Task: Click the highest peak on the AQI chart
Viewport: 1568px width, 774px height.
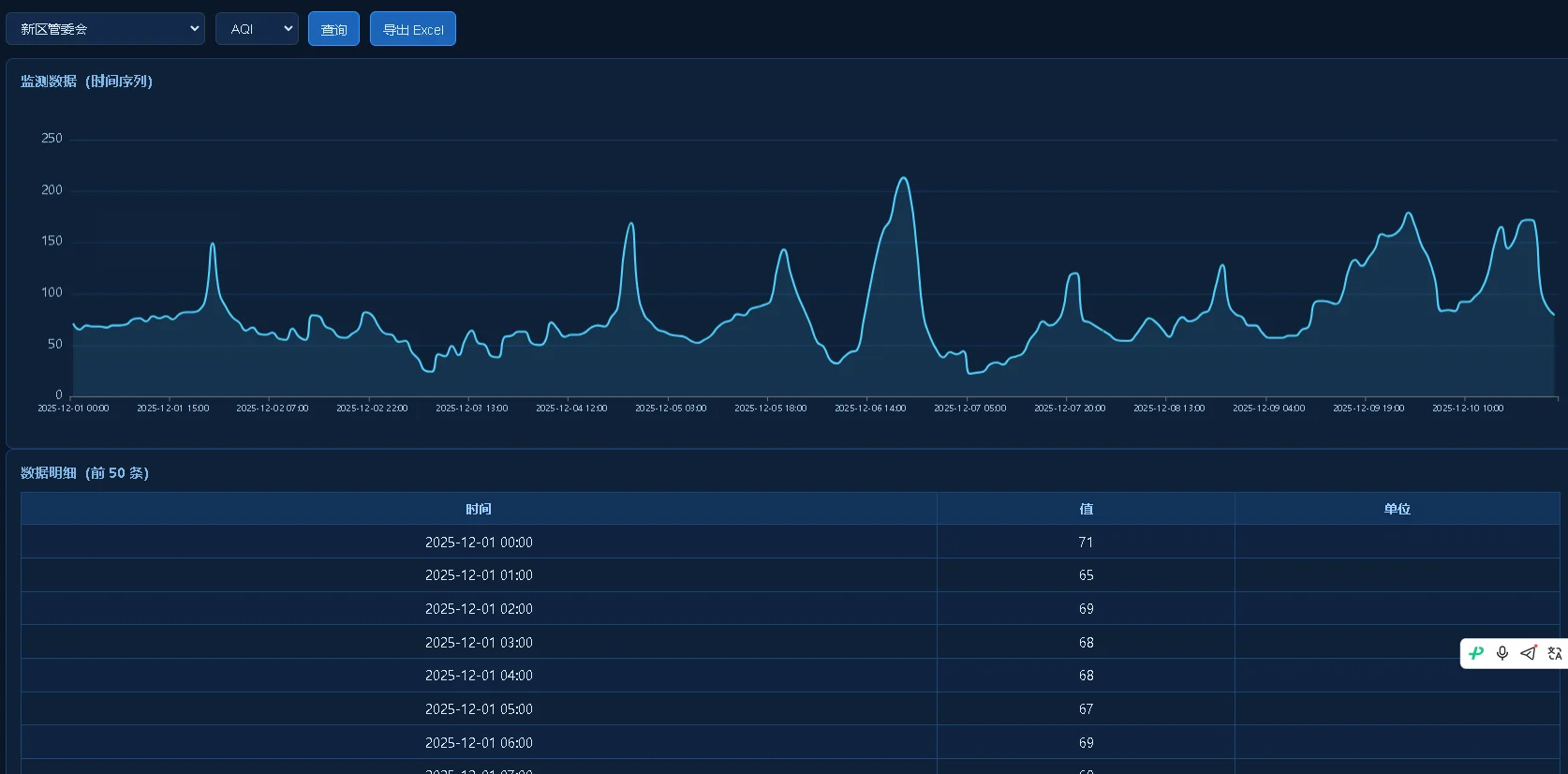Action: 903,178
